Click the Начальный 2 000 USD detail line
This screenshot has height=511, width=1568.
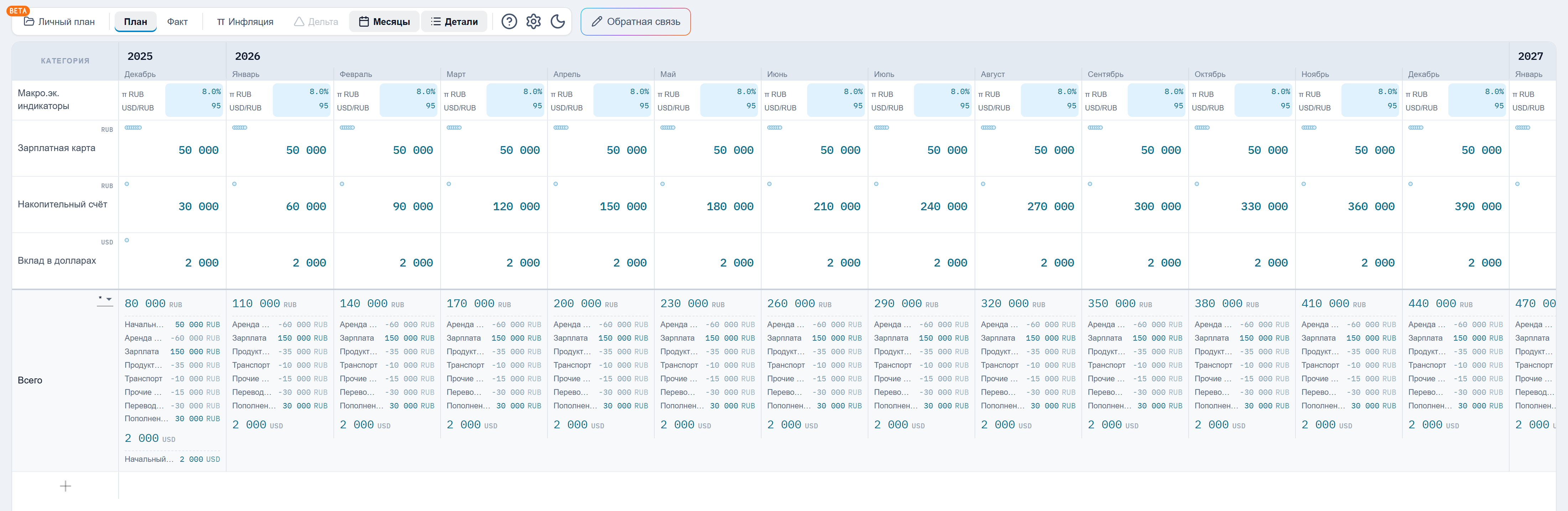(x=172, y=459)
